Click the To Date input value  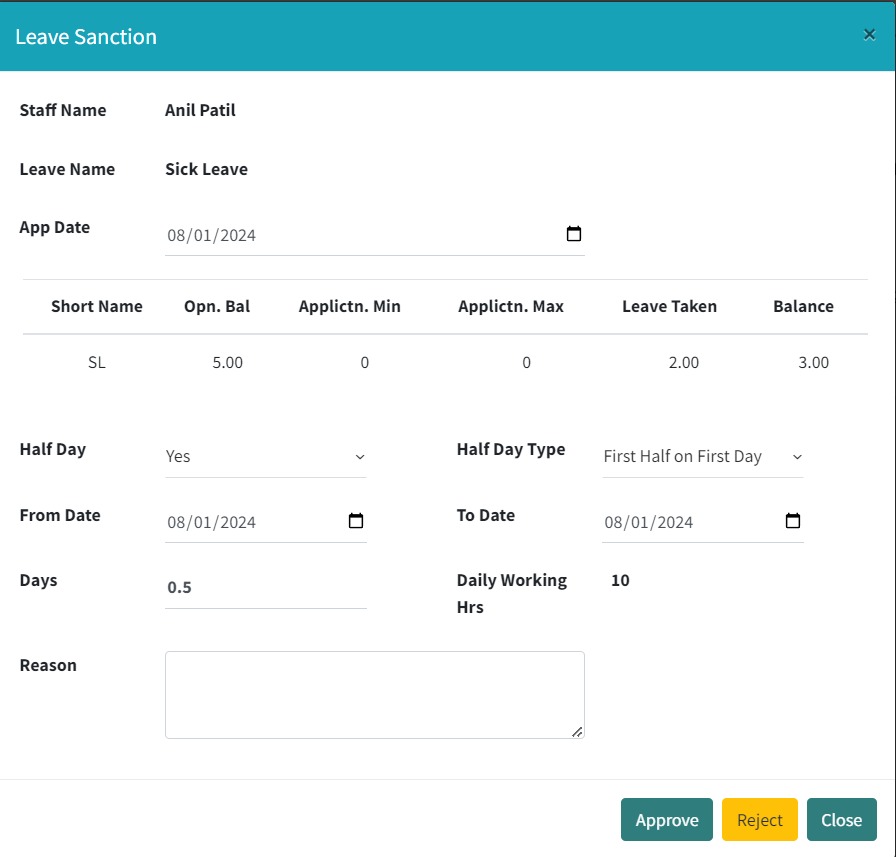(649, 522)
